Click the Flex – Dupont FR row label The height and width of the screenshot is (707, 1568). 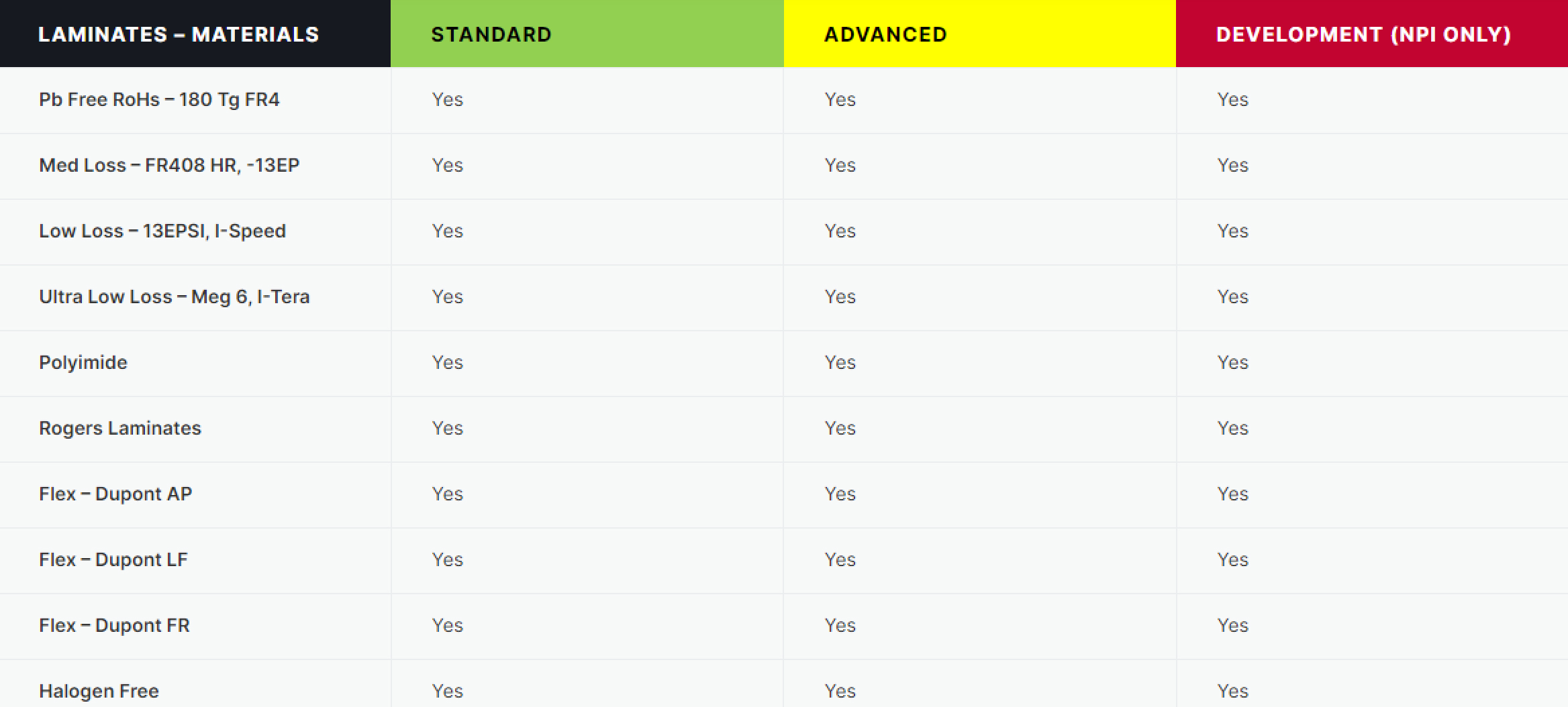pyautogui.click(x=114, y=625)
